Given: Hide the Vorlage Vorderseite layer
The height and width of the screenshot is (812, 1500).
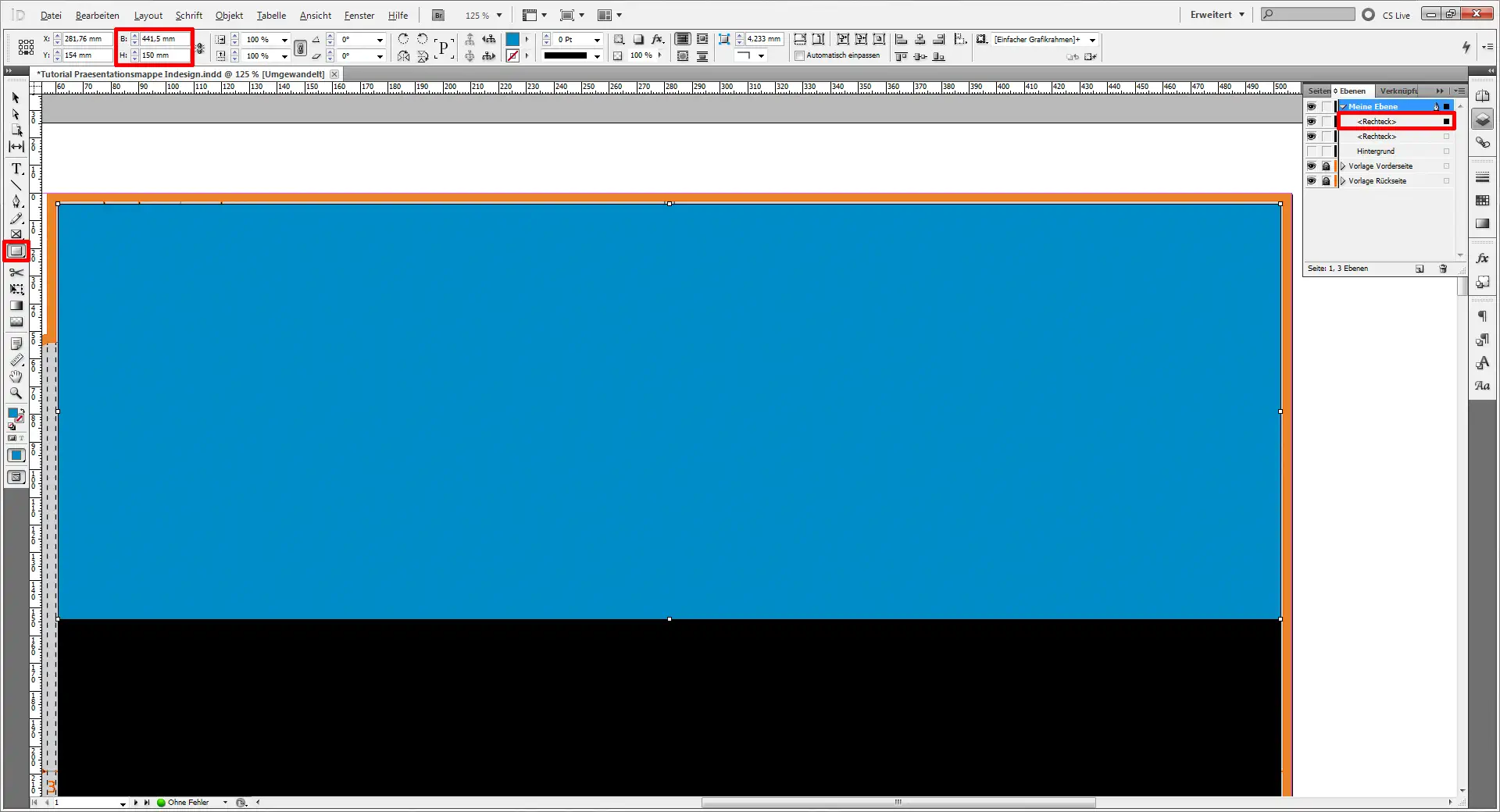Looking at the screenshot, I should point(1312,166).
